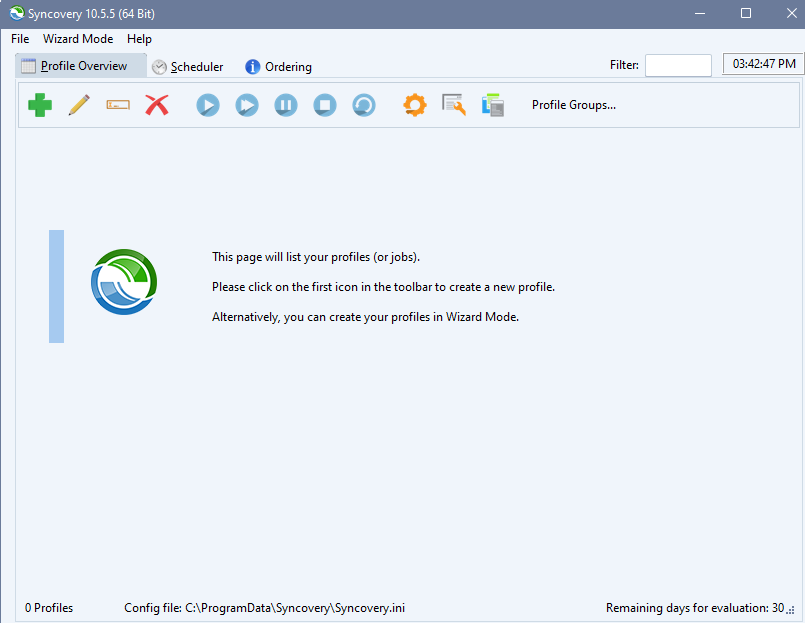805x623 pixels.
Task: Click the blue-green windows layout icon
Action: pos(493,105)
